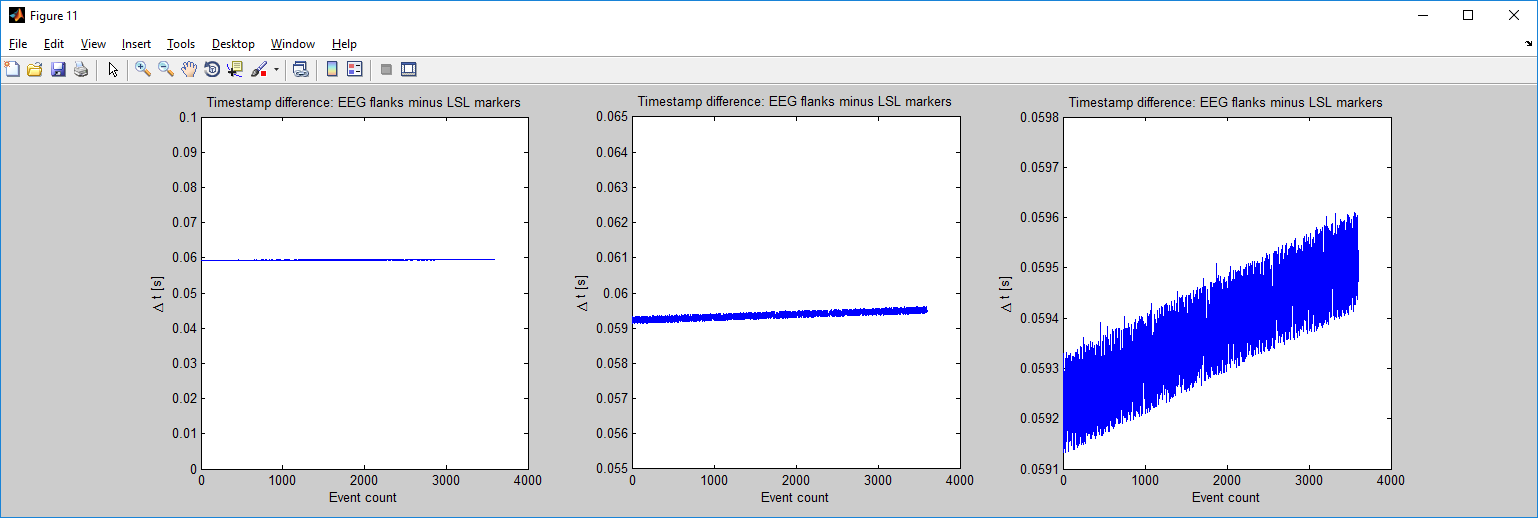
Task: Print the figure with the printer icon
Action: pyautogui.click(x=80, y=69)
